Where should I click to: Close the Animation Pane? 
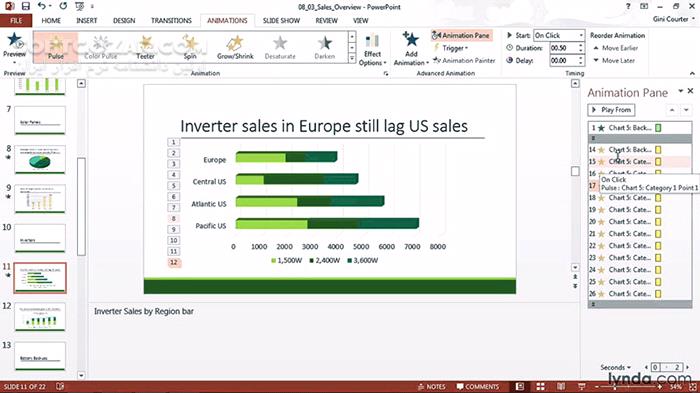point(691,91)
